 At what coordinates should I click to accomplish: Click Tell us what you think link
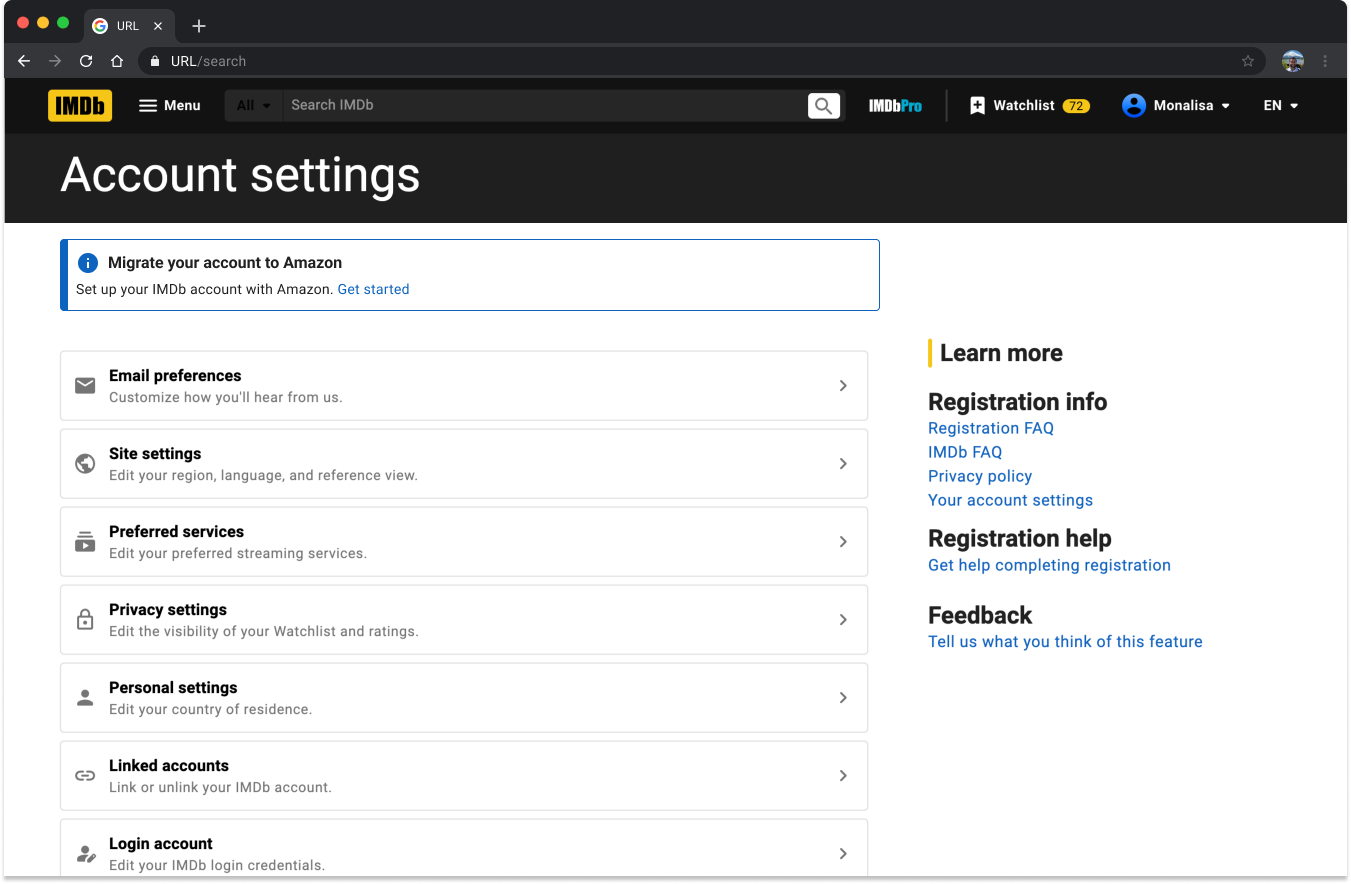point(1065,642)
